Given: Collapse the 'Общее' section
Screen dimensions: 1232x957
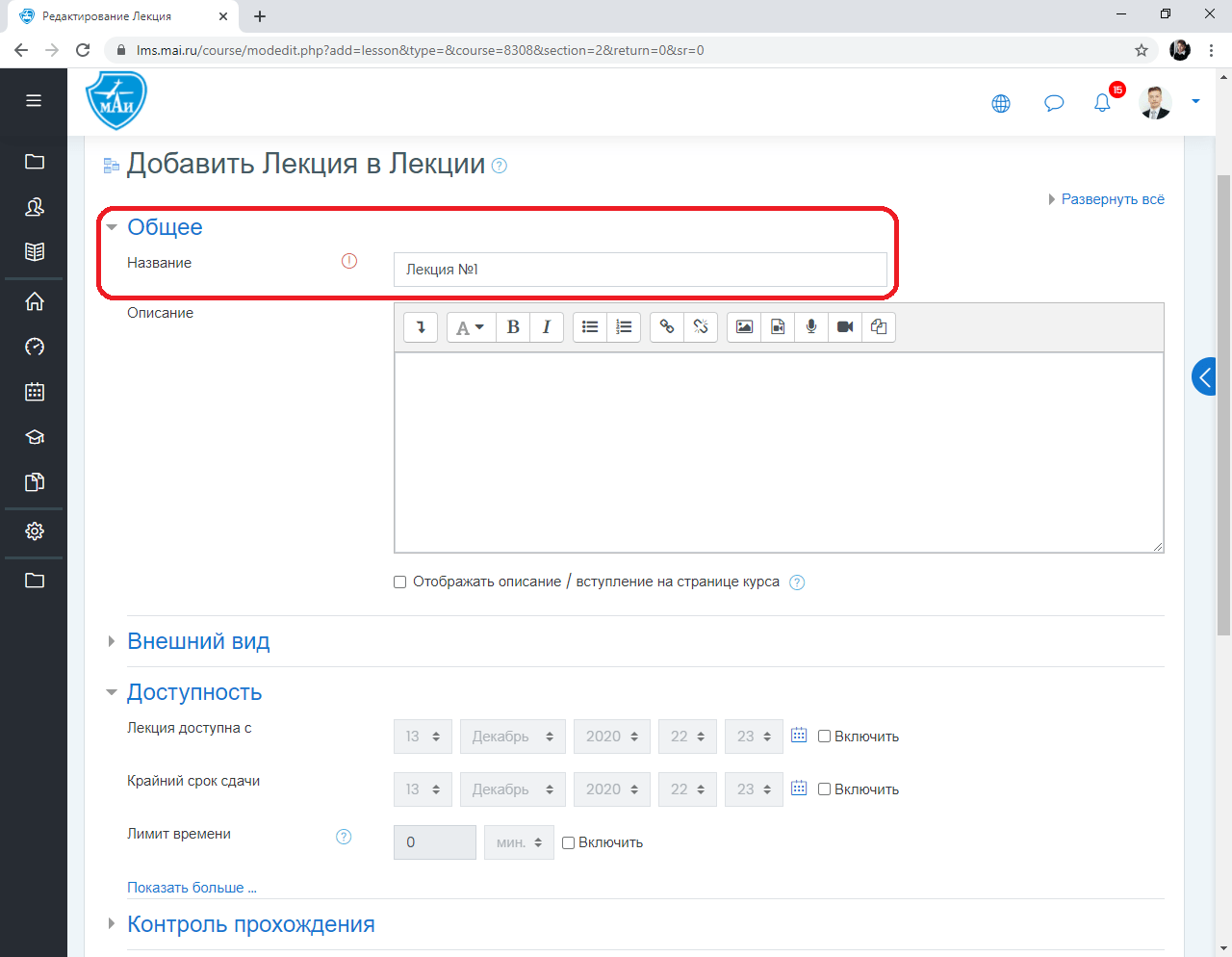Looking at the screenshot, I should [165, 227].
